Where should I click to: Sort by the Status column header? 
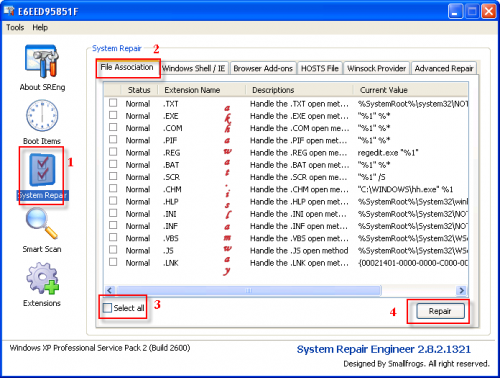click(139, 90)
